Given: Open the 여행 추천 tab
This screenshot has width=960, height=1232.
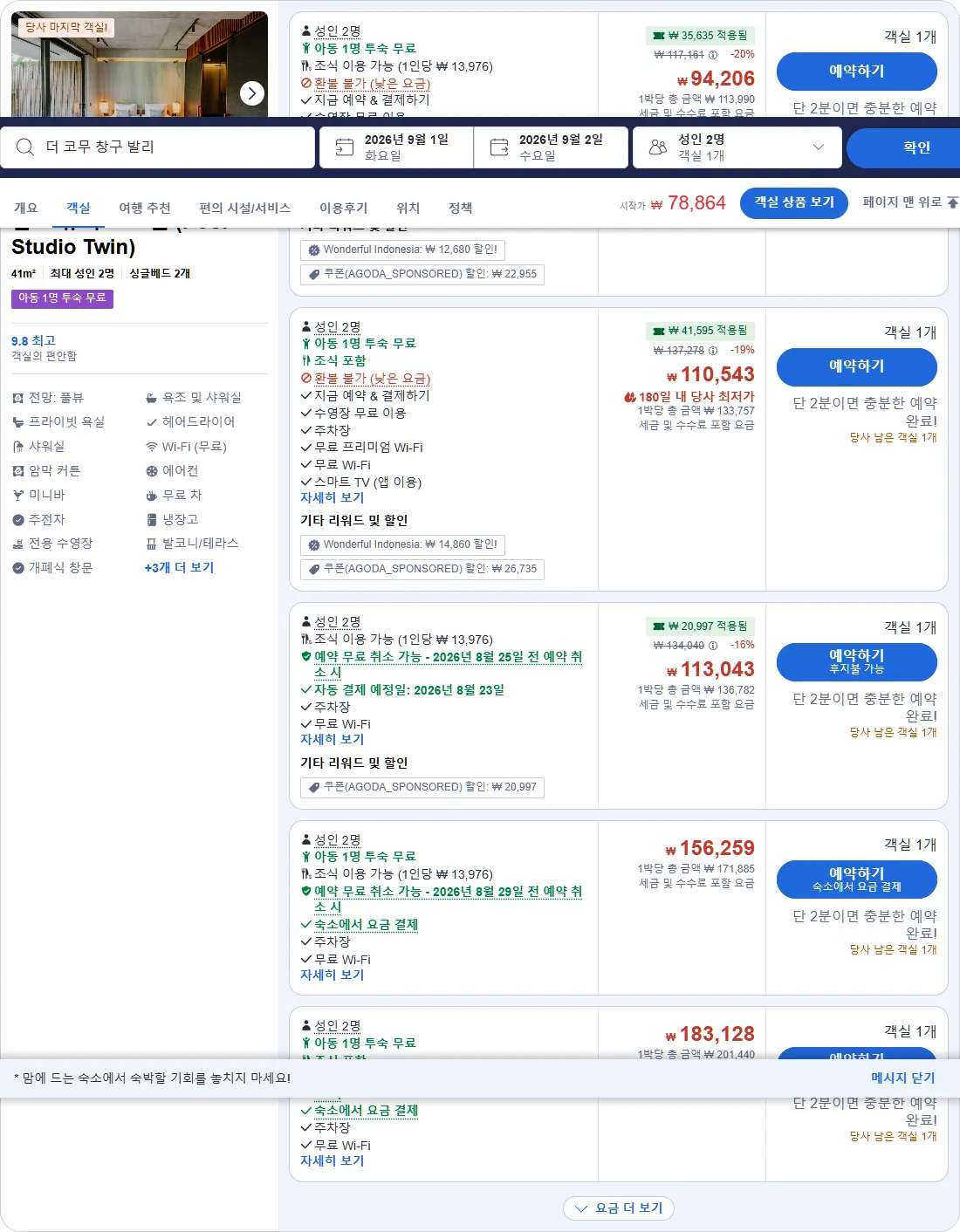Looking at the screenshot, I should click(x=145, y=208).
